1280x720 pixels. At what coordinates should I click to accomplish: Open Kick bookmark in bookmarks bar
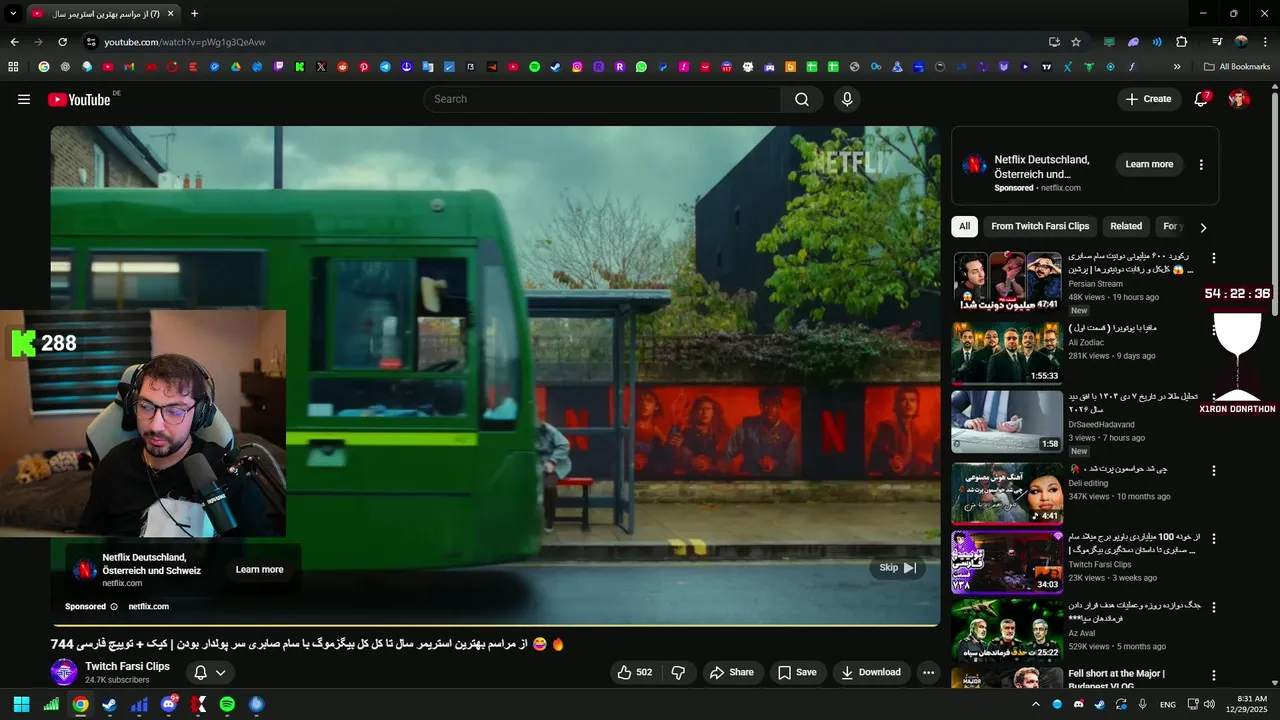pos(300,67)
